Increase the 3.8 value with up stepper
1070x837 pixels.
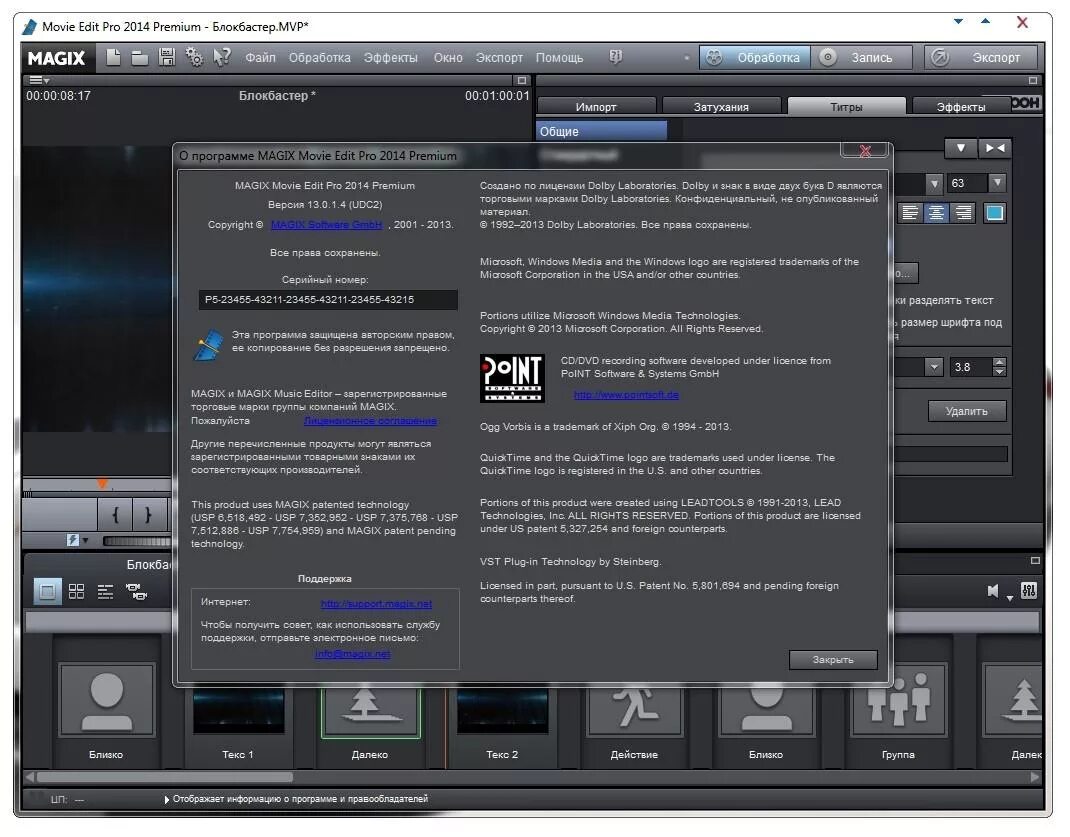[999, 362]
